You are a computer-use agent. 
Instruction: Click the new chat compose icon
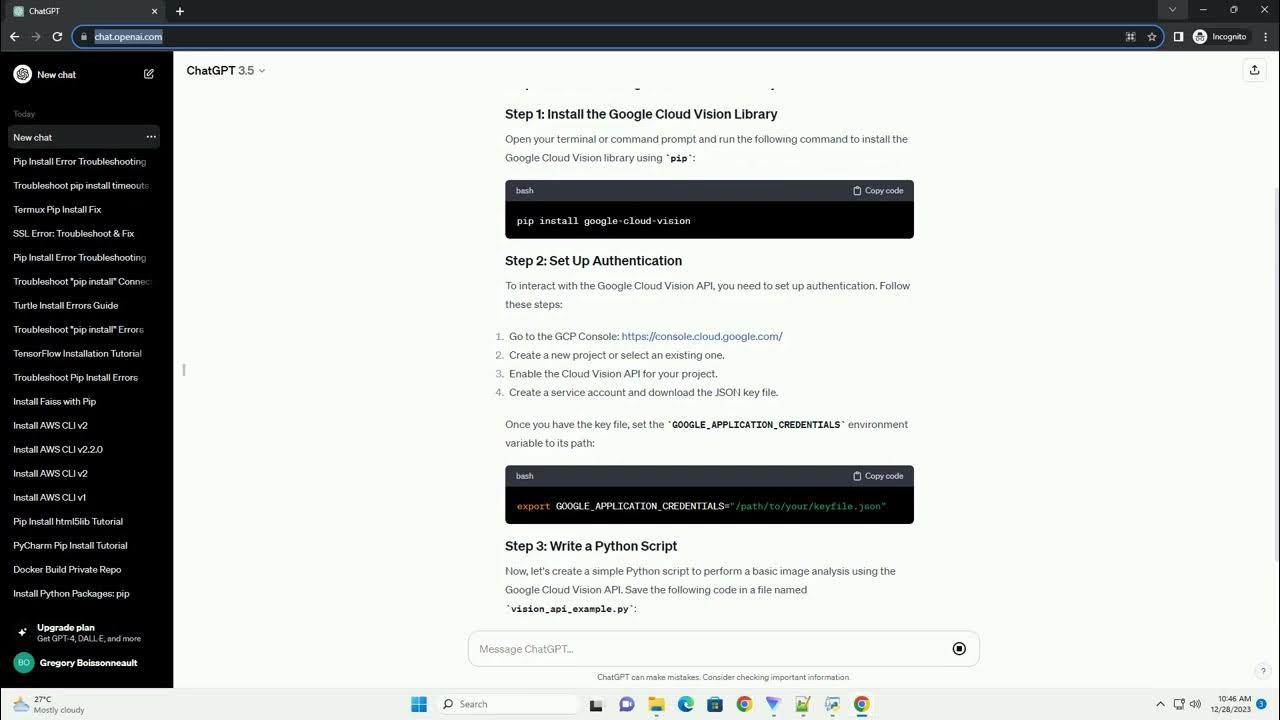click(x=149, y=74)
